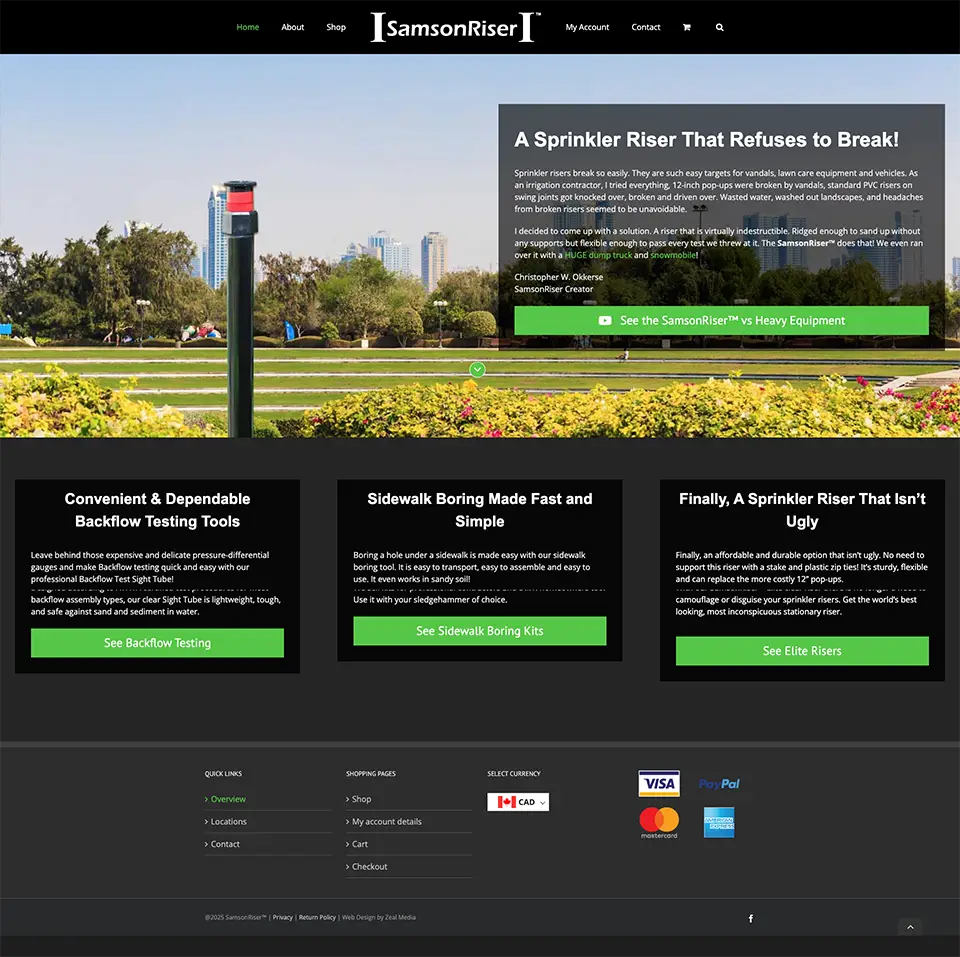
Task: Click the Visa payment logo
Action: [659, 783]
